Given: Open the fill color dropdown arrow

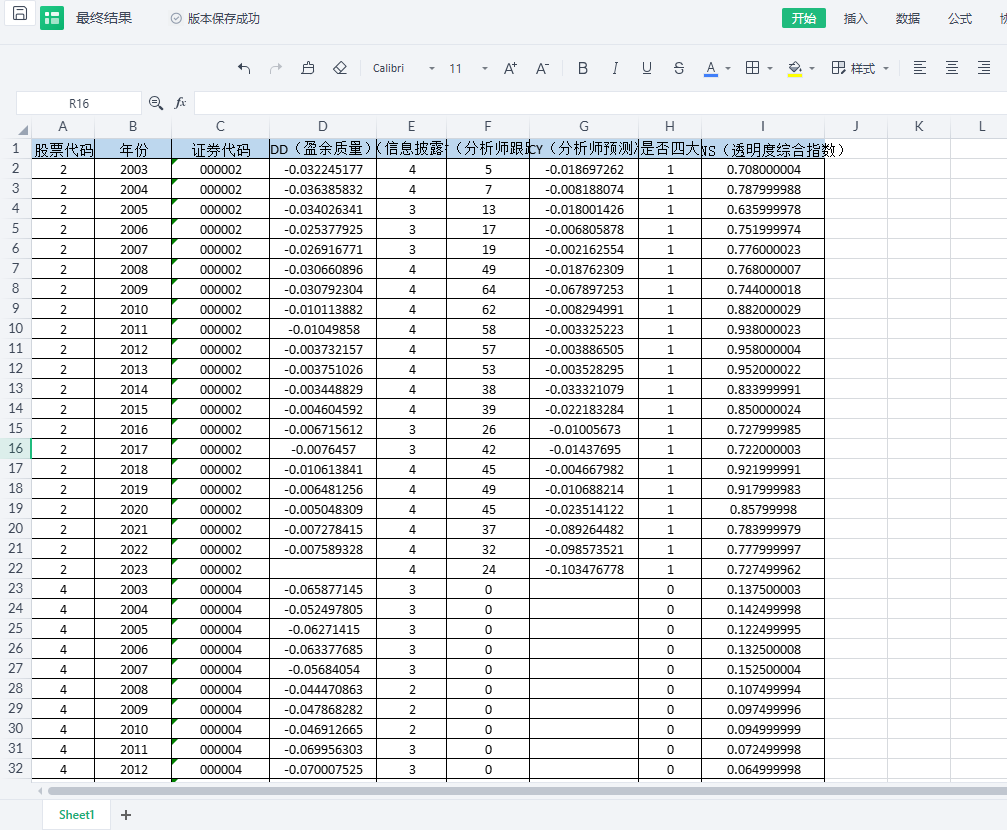Looking at the screenshot, I should [812, 69].
